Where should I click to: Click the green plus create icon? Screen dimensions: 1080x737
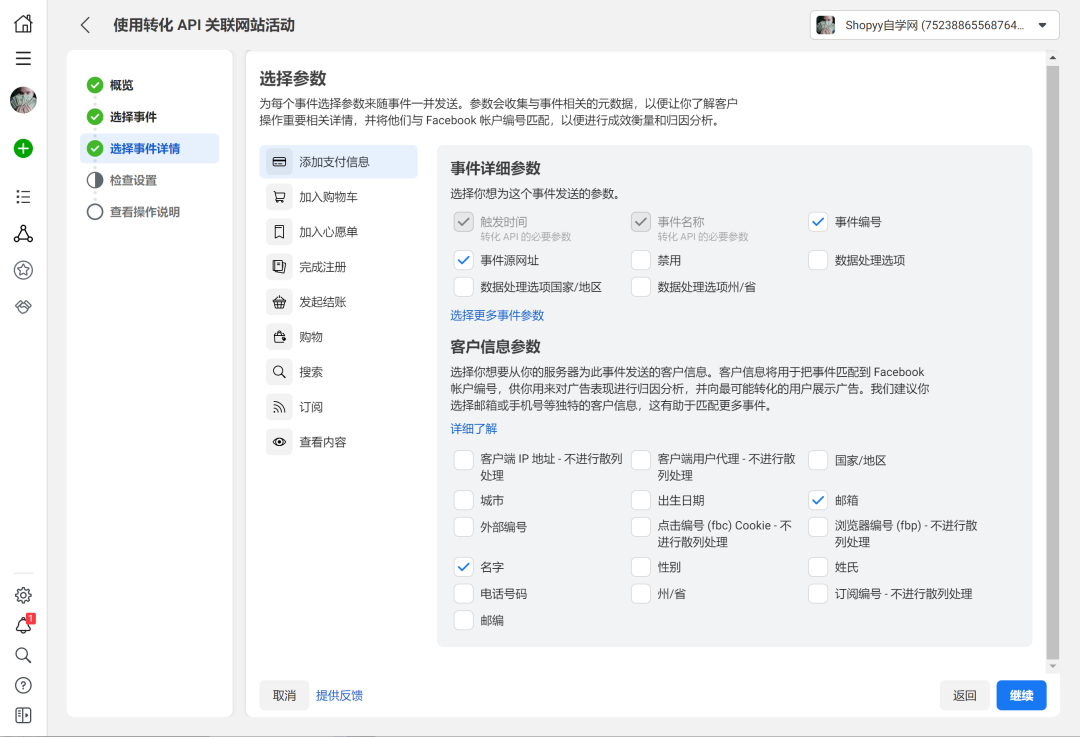tap(23, 148)
